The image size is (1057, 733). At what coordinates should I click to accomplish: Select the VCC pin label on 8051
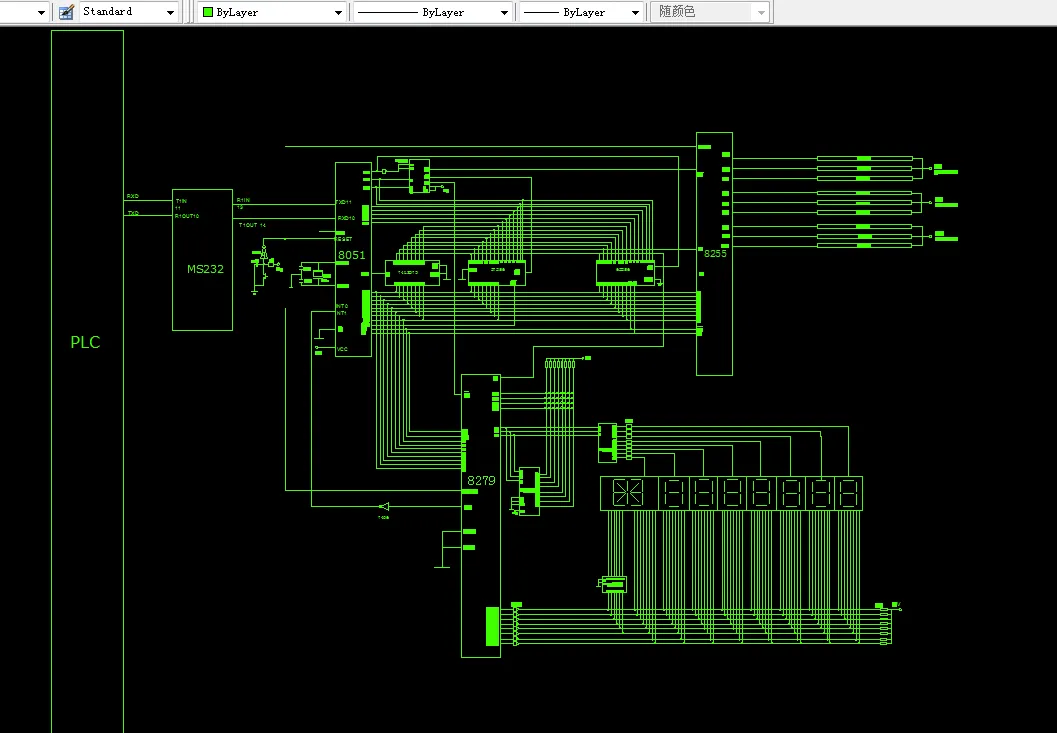point(342,349)
